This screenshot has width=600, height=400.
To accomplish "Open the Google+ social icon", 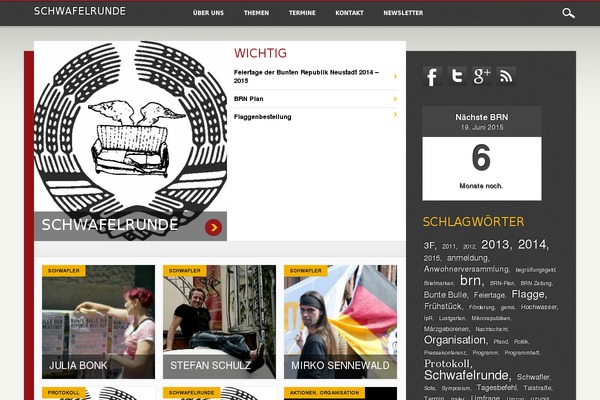I will (481, 76).
